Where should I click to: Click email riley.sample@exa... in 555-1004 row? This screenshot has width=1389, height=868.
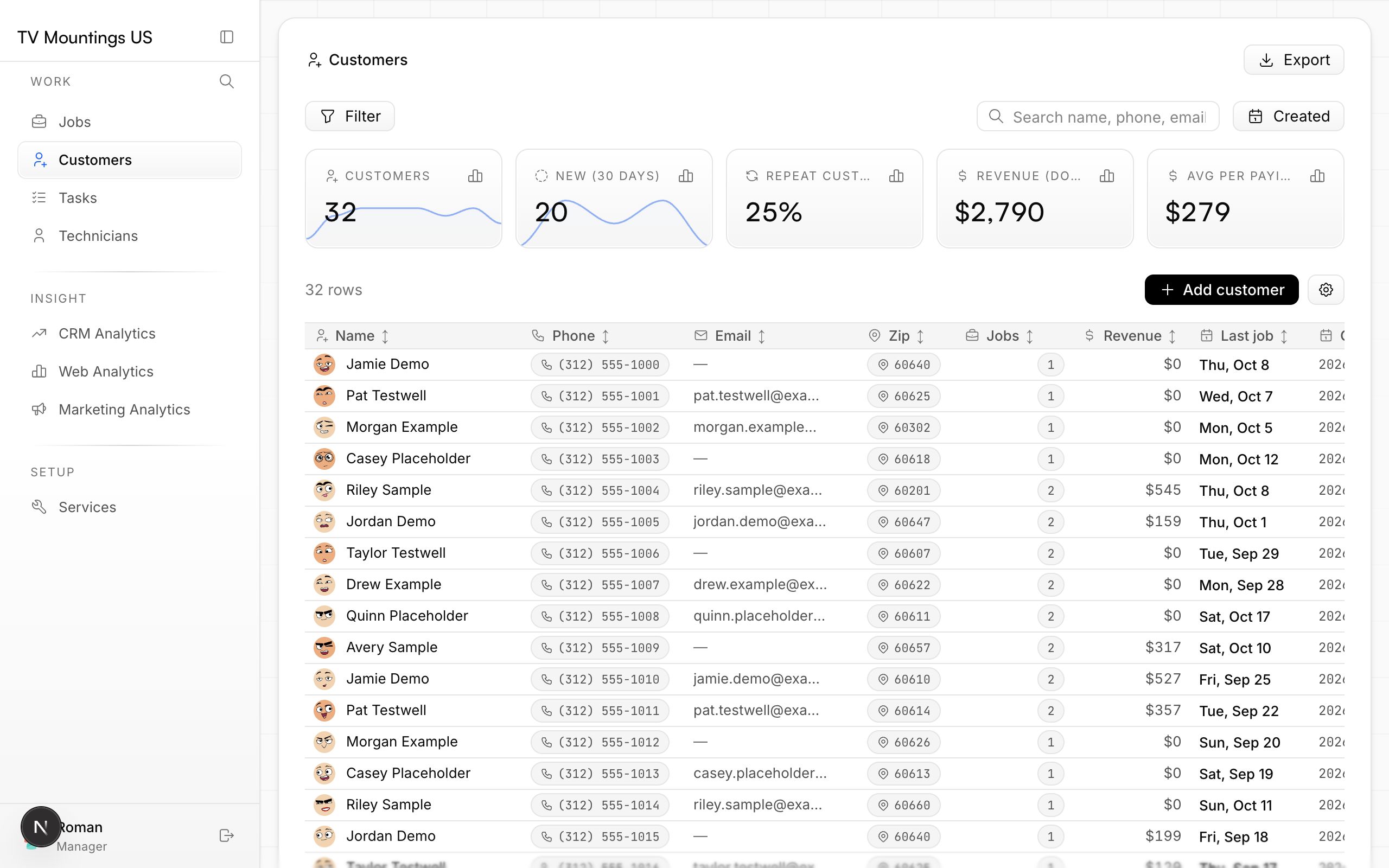(757, 490)
